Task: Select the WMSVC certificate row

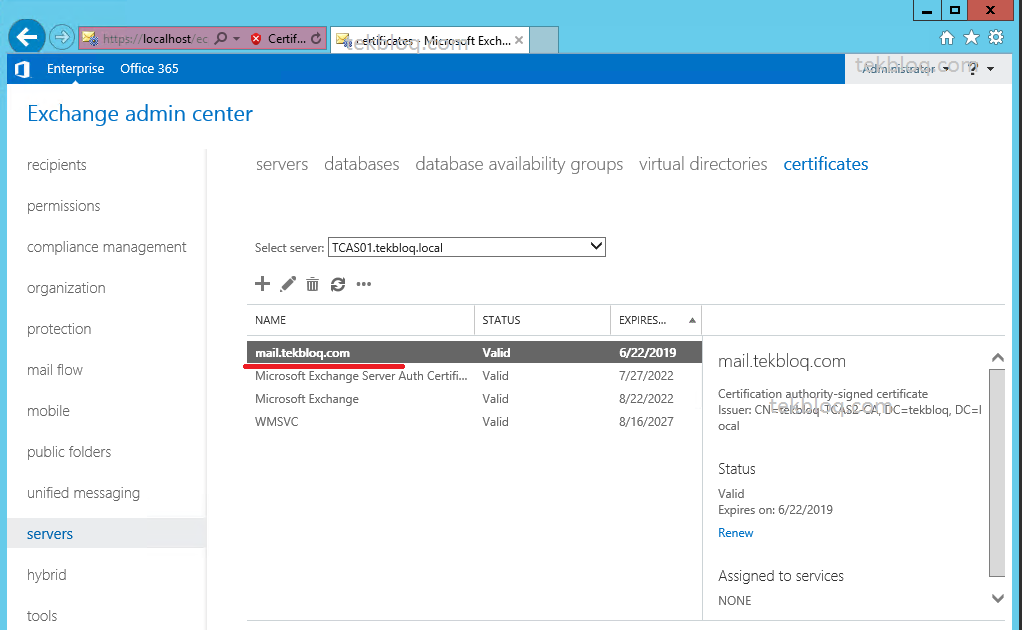Action: (x=474, y=422)
